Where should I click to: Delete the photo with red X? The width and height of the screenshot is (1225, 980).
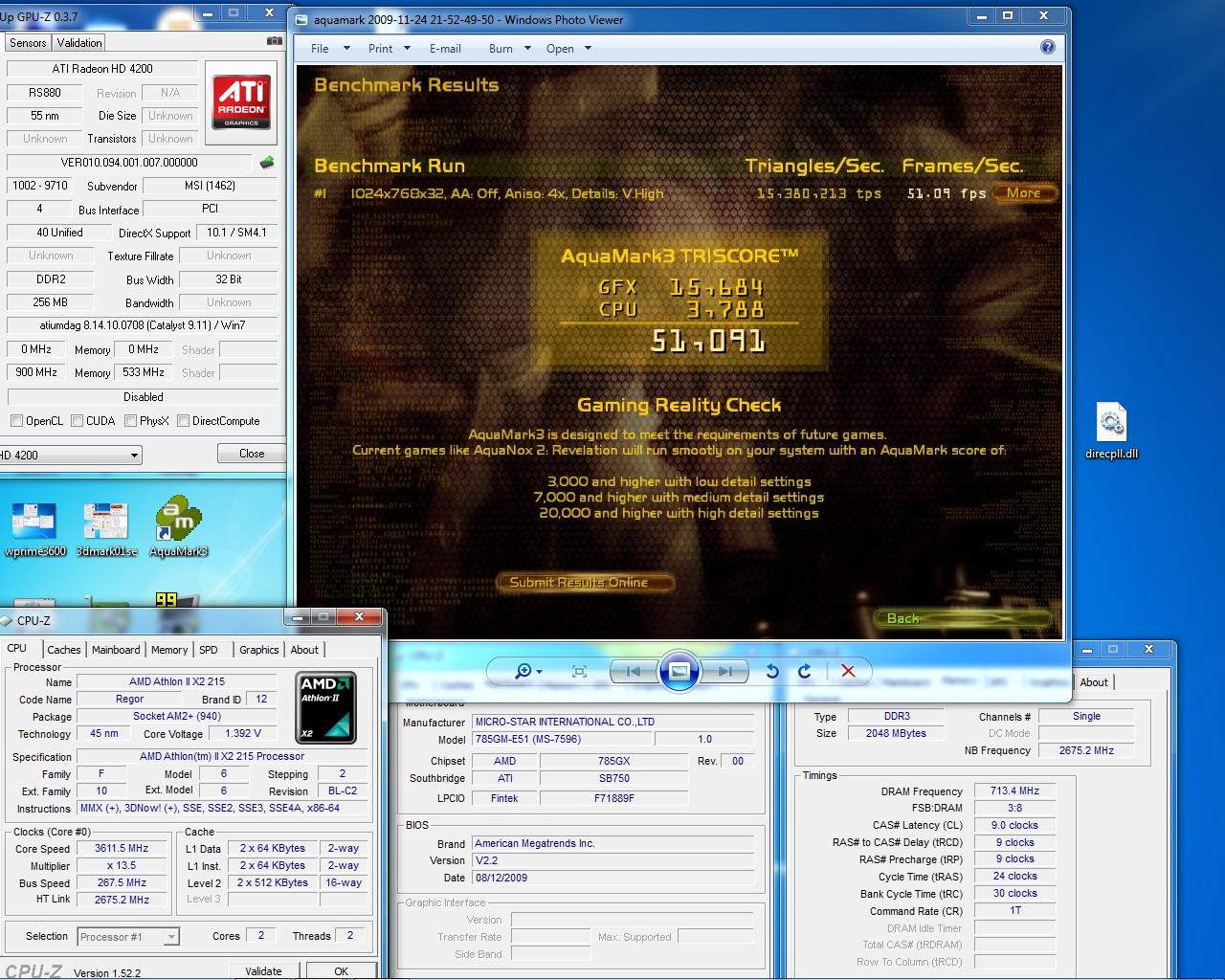click(x=848, y=671)
